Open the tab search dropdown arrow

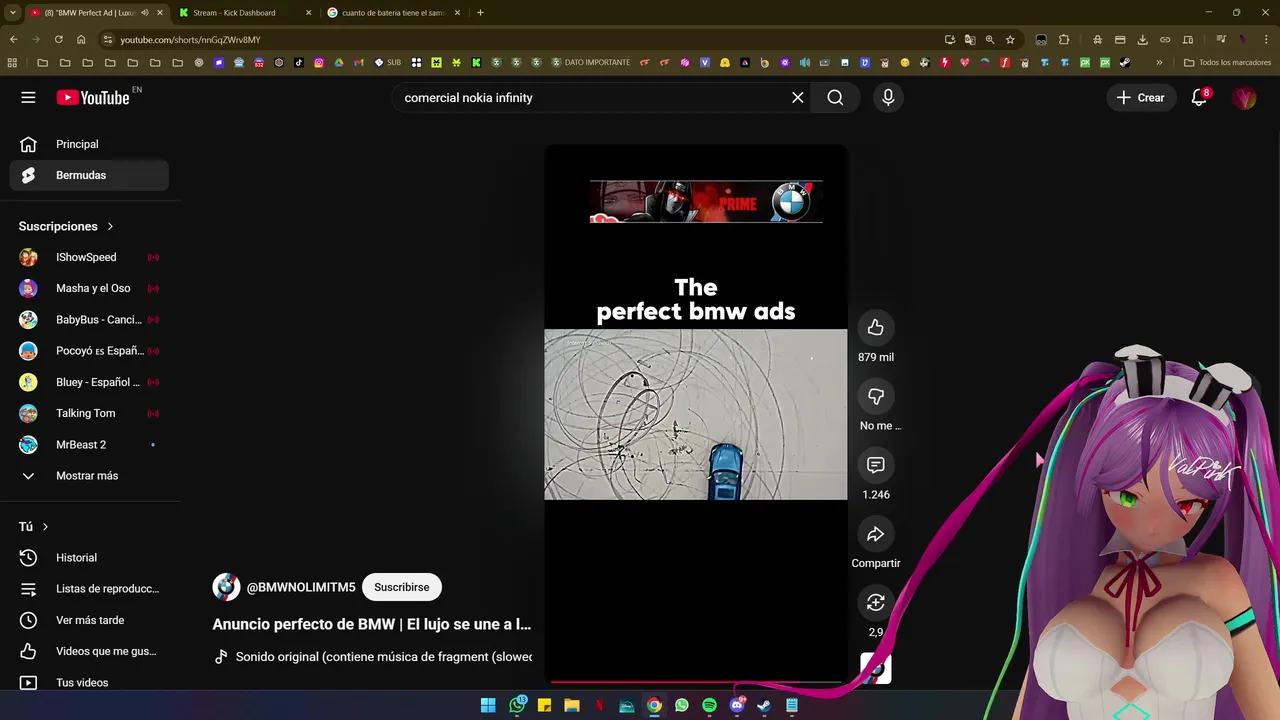click(12, 13)
